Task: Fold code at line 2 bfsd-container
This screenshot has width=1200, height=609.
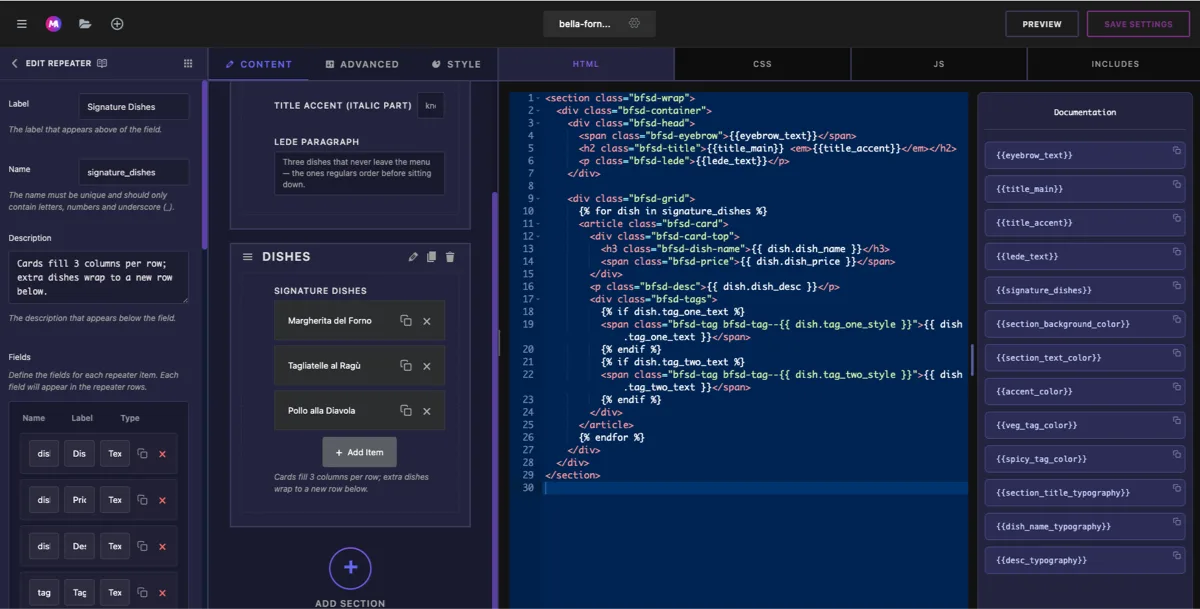Action: tap(538, 111)
